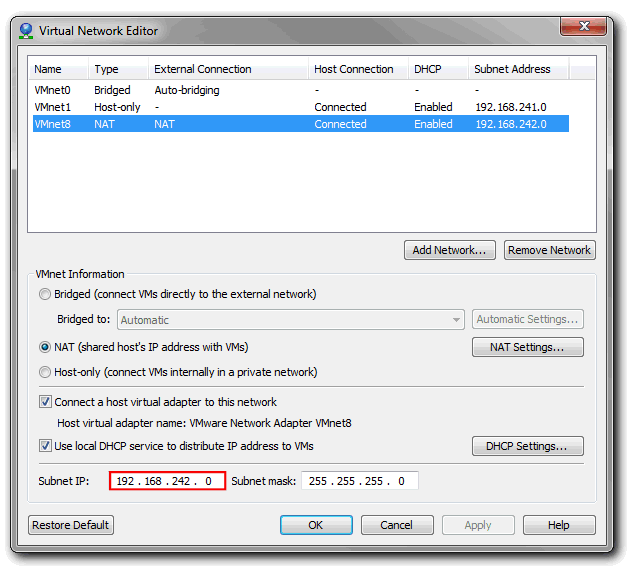
Task: Click the Virtual Network Editor title icon
Action: tap(26, 31)
